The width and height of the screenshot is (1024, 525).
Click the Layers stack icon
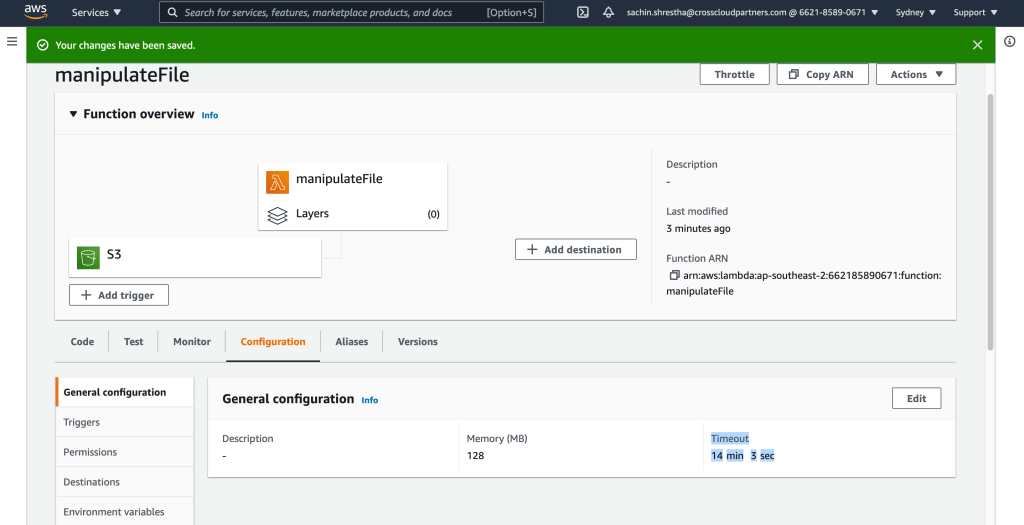pyautogui.click(x=277, y=214)
